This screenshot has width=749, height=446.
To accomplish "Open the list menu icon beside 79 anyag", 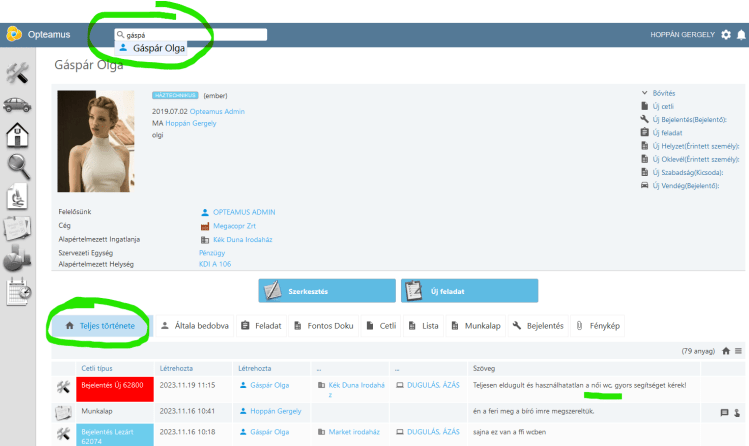I will coord(739,351).
